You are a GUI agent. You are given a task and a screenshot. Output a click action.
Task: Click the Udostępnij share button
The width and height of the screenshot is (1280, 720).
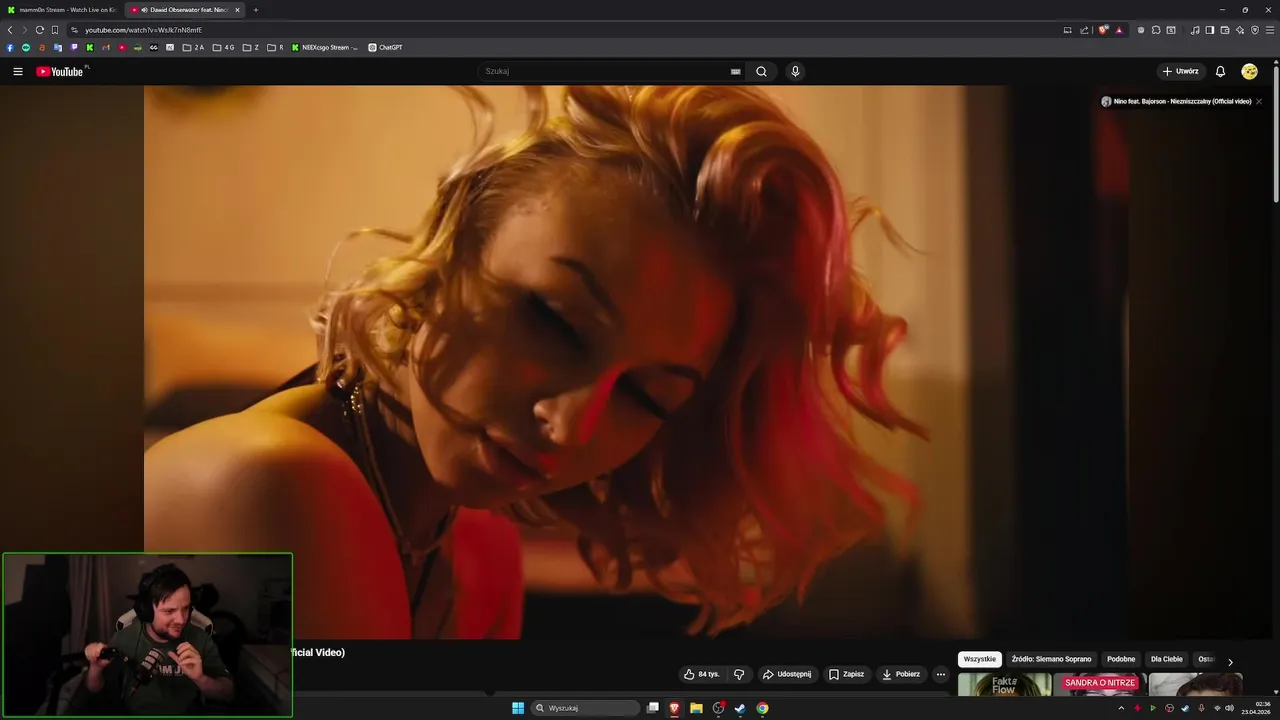[787, 674]
